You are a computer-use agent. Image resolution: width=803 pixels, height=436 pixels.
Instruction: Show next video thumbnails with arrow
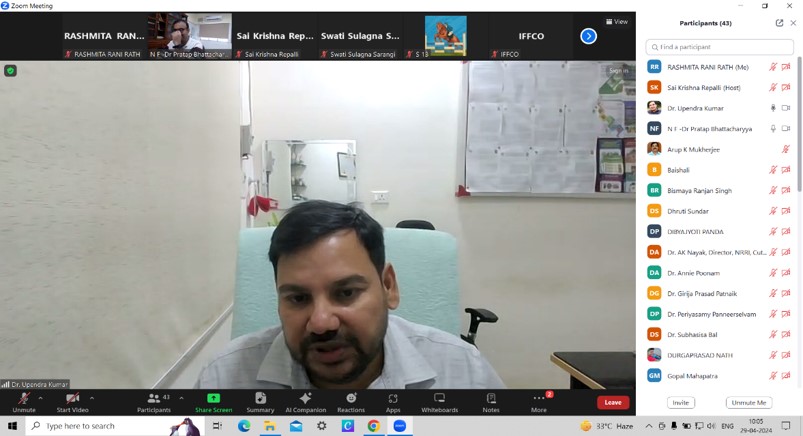[x=588, y=36]
